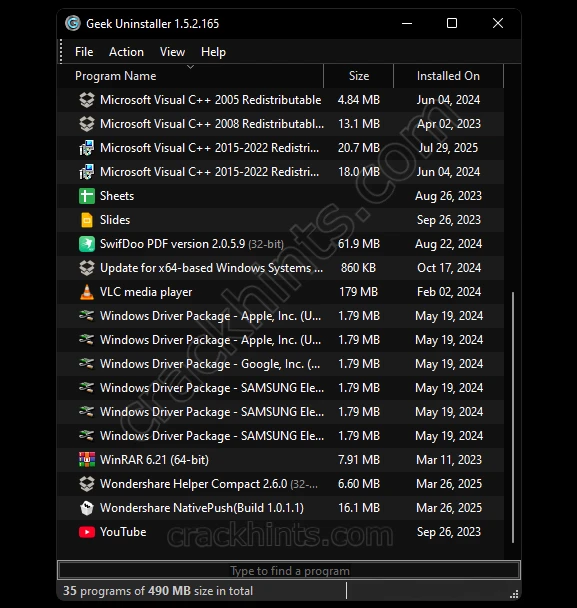Screen dimensions: 577x608
Task: Open the Action menu
Action: click(126, 52)
